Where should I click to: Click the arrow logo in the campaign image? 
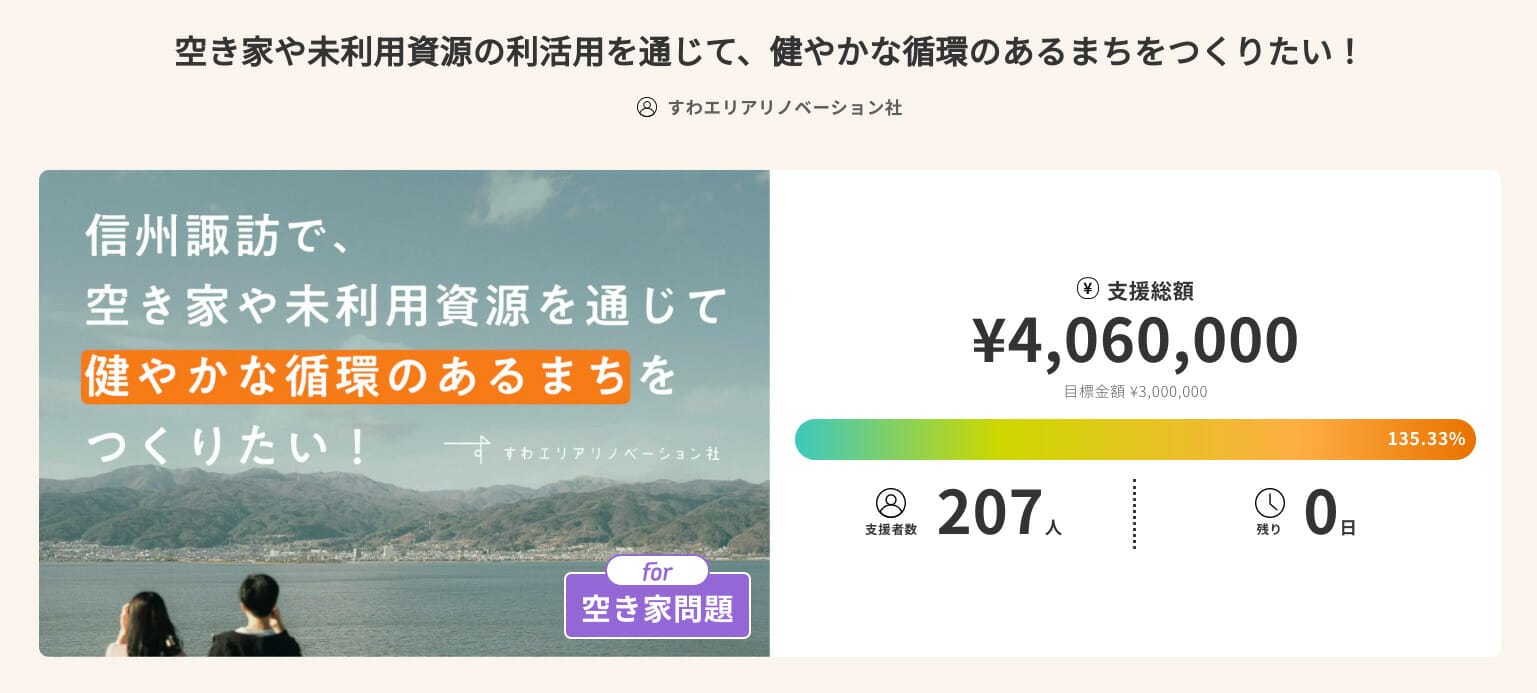pos(468,449)
